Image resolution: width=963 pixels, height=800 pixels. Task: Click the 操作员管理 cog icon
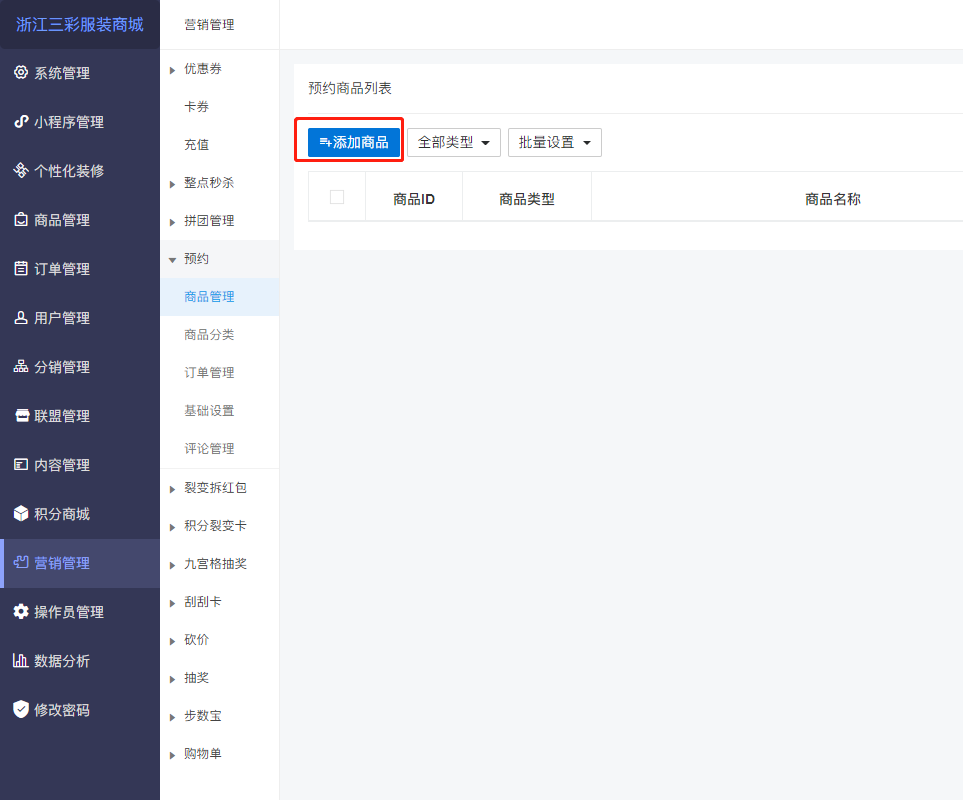pos(21,612)
